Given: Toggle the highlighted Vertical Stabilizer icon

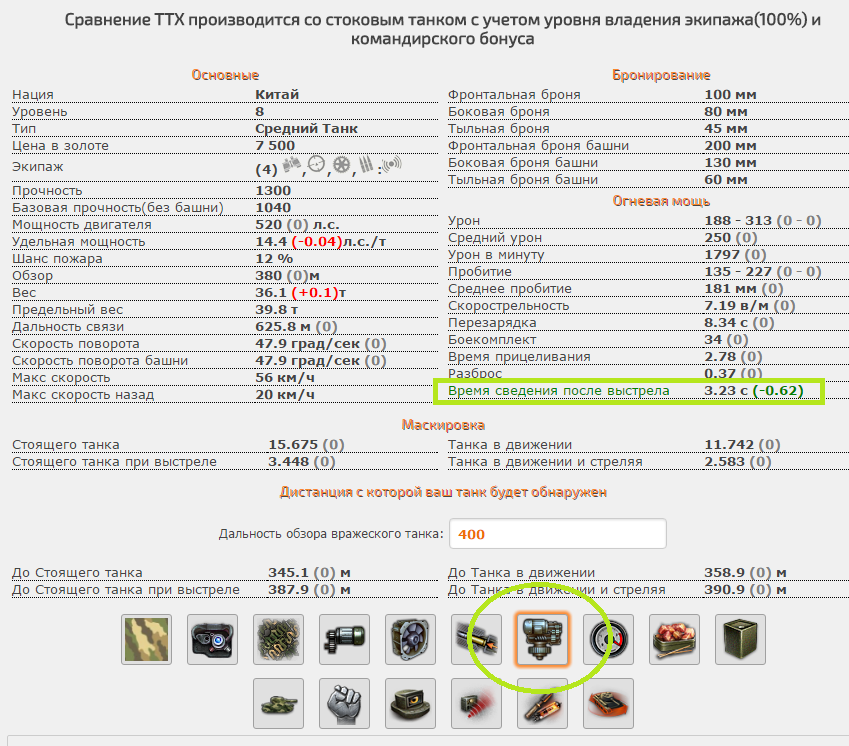Looking at the screenshot, I should tap(543, 639).
